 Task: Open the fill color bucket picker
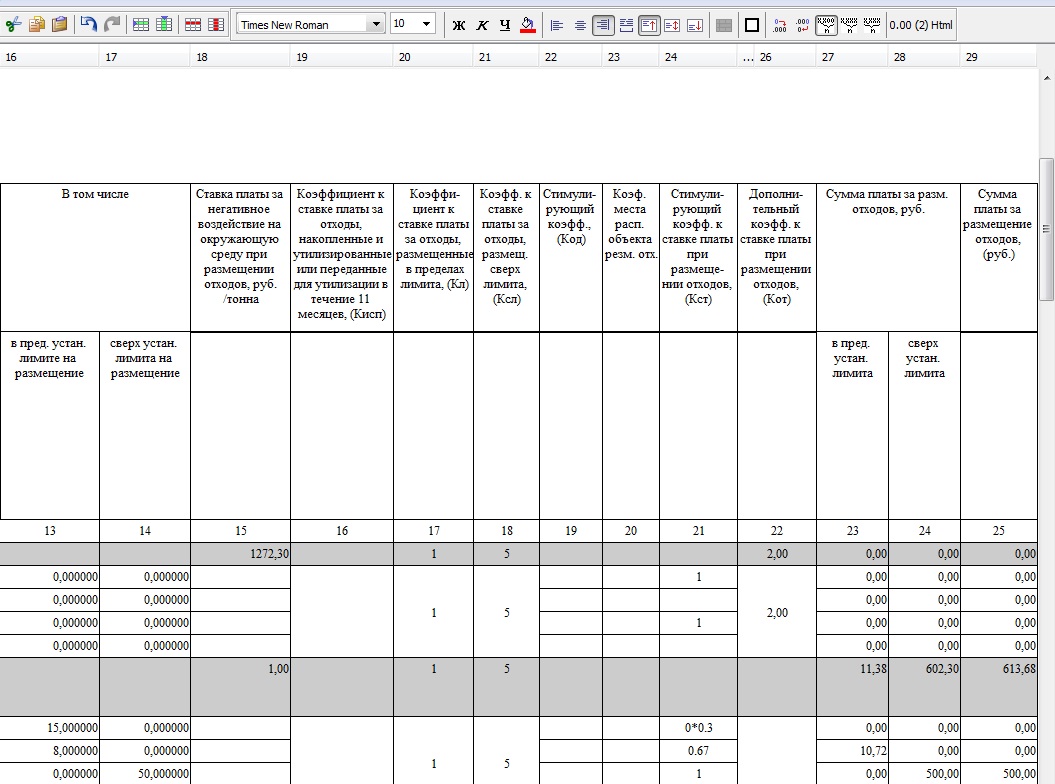pos(529,24)
